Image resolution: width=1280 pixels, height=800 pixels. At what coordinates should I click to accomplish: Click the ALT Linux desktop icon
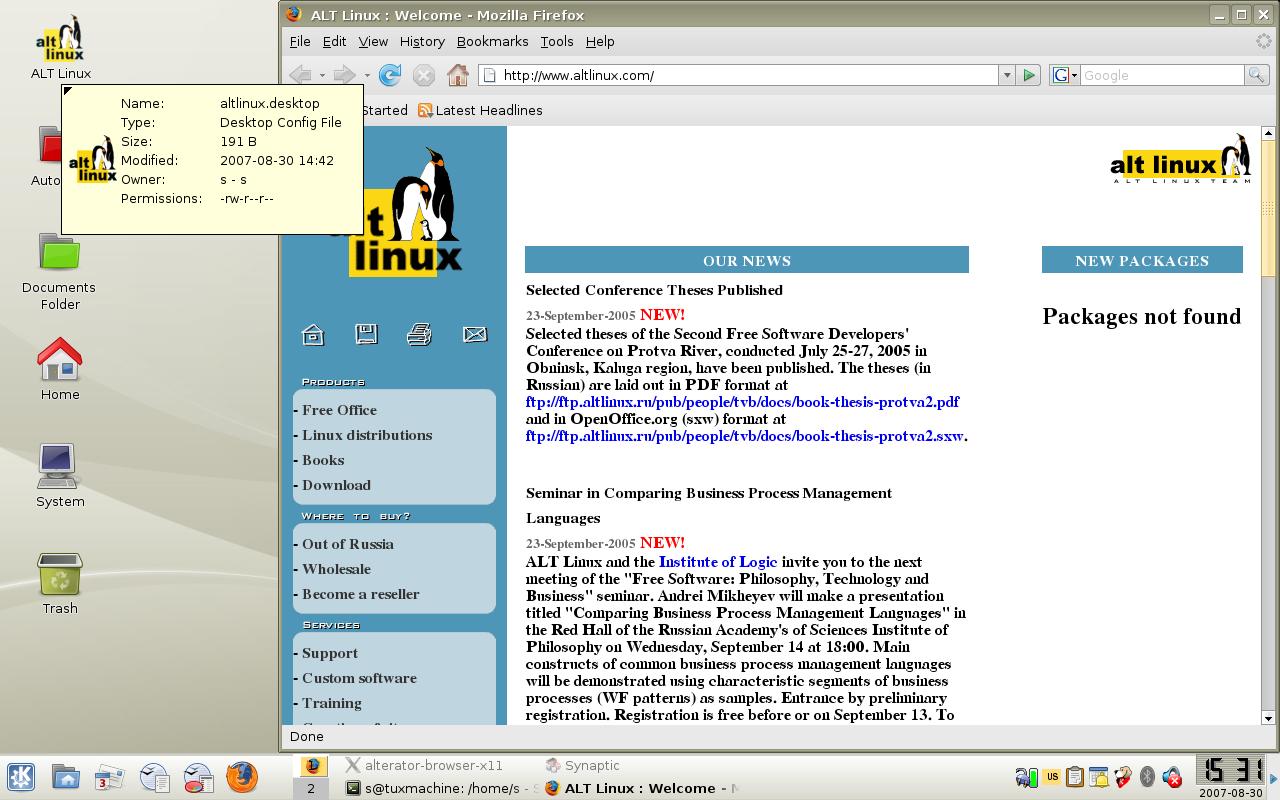pos(60,47)
